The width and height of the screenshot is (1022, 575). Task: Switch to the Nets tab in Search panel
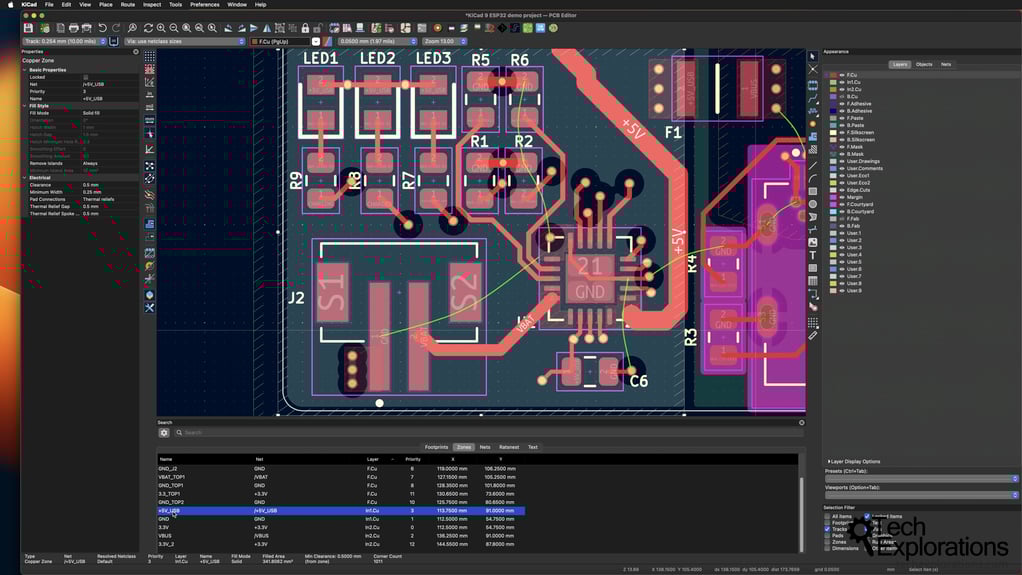[x=485, y=447]
